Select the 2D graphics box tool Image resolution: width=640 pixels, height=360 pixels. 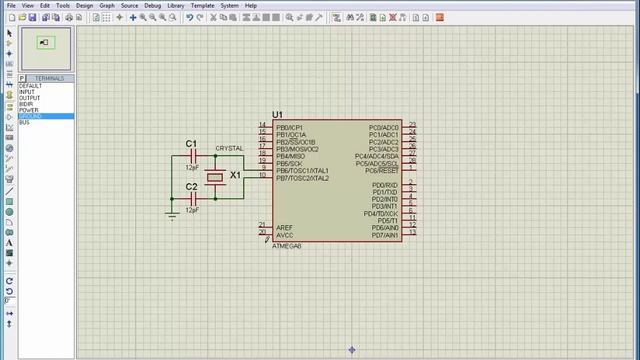9,202
